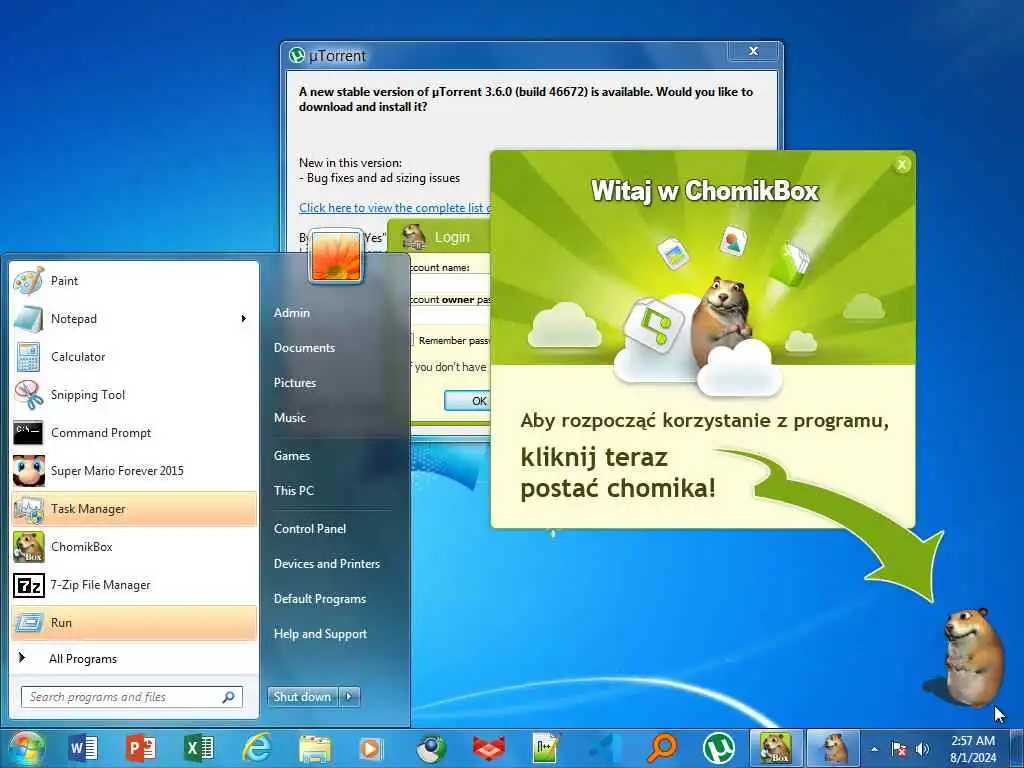Viewport: 1024px width, 768px height.
Task: Open 7-Zip File Manager
Action: click(135, 584)
